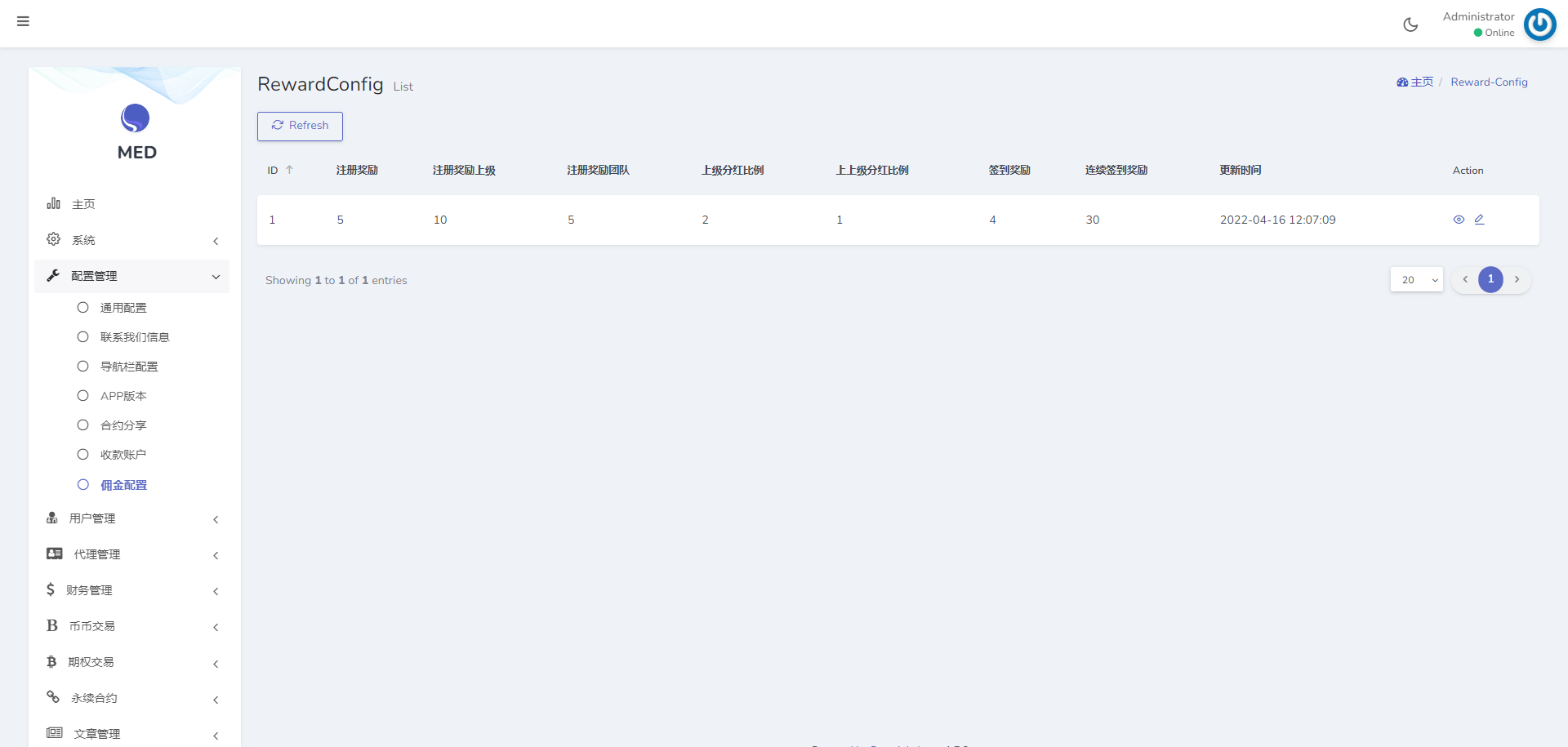
Task: Click the 币币交易 B icon
Action: point(52,625)
